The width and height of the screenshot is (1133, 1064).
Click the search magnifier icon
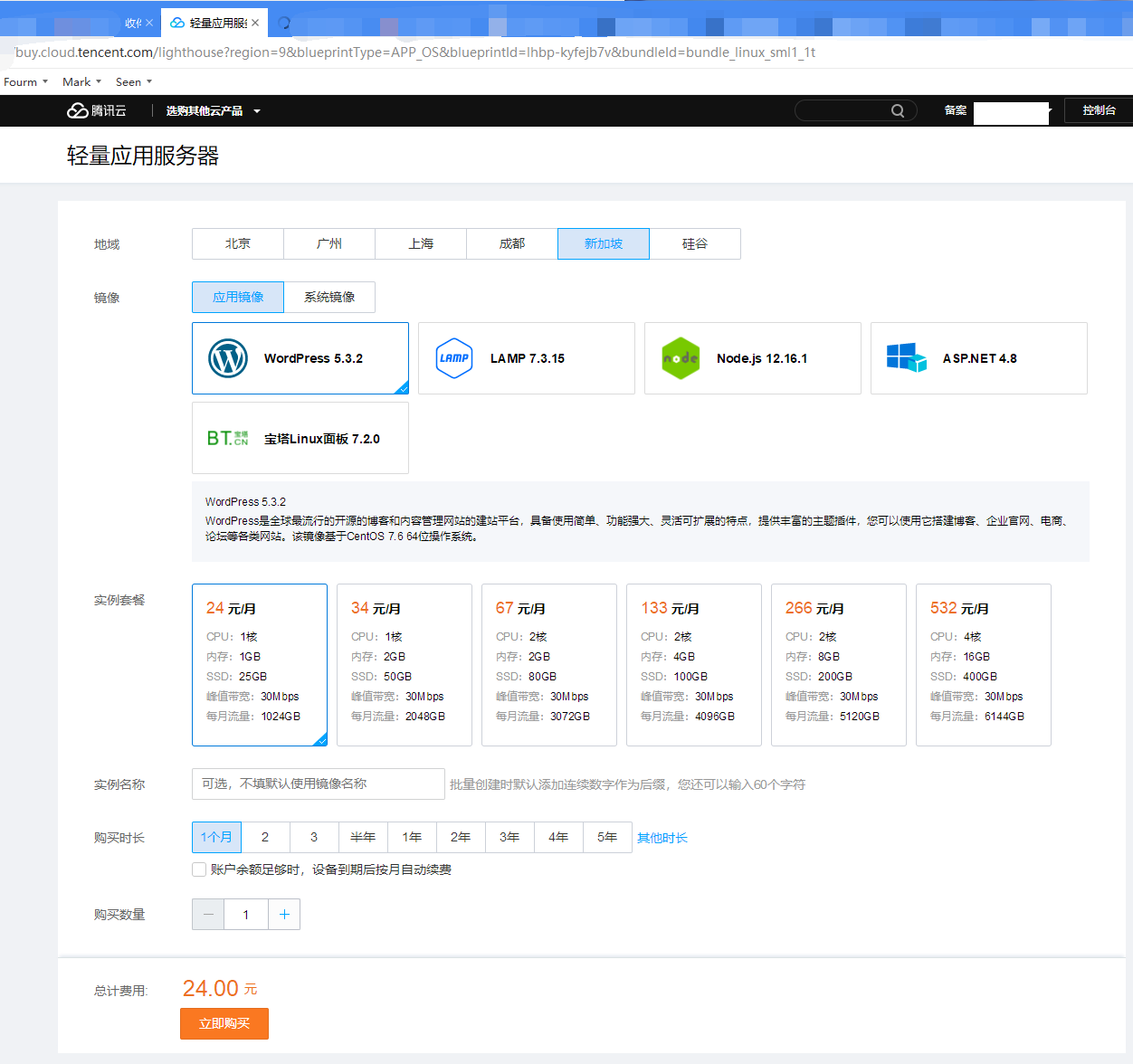(898, 110)
